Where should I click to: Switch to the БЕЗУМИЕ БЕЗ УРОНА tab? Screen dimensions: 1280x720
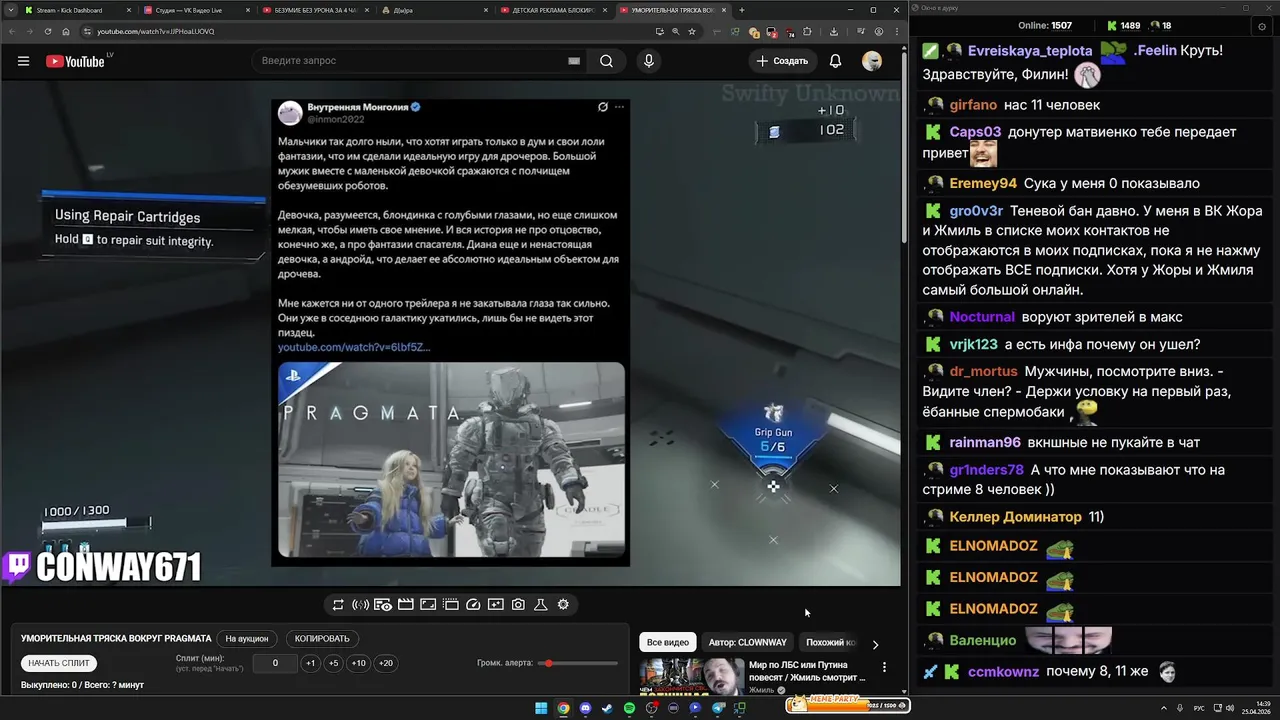pos(315,10)
